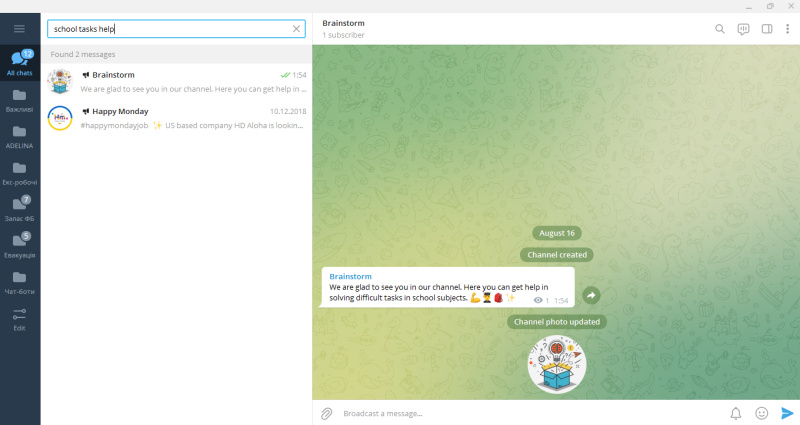Click the Brainstorm channel title header
Screen dimensions: 800x425
coord(343,23)
